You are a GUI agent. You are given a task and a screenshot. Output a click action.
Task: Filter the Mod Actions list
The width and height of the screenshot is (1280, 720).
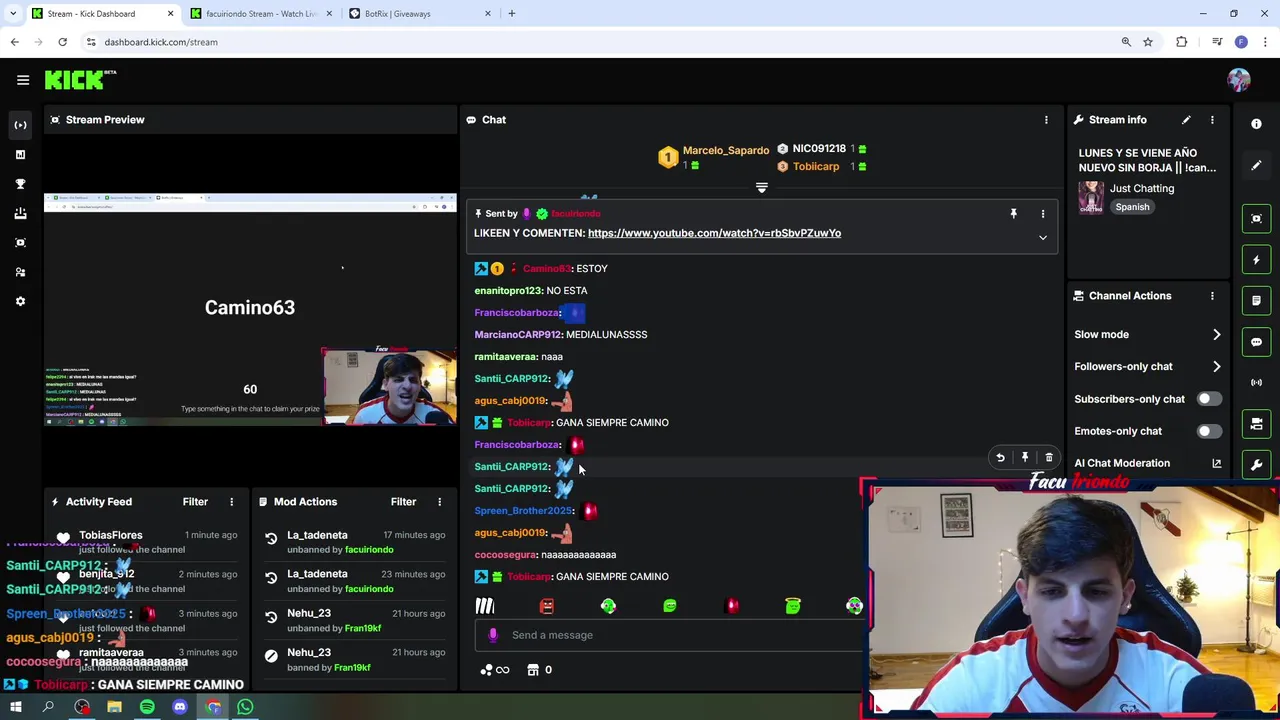click(403, 502)
